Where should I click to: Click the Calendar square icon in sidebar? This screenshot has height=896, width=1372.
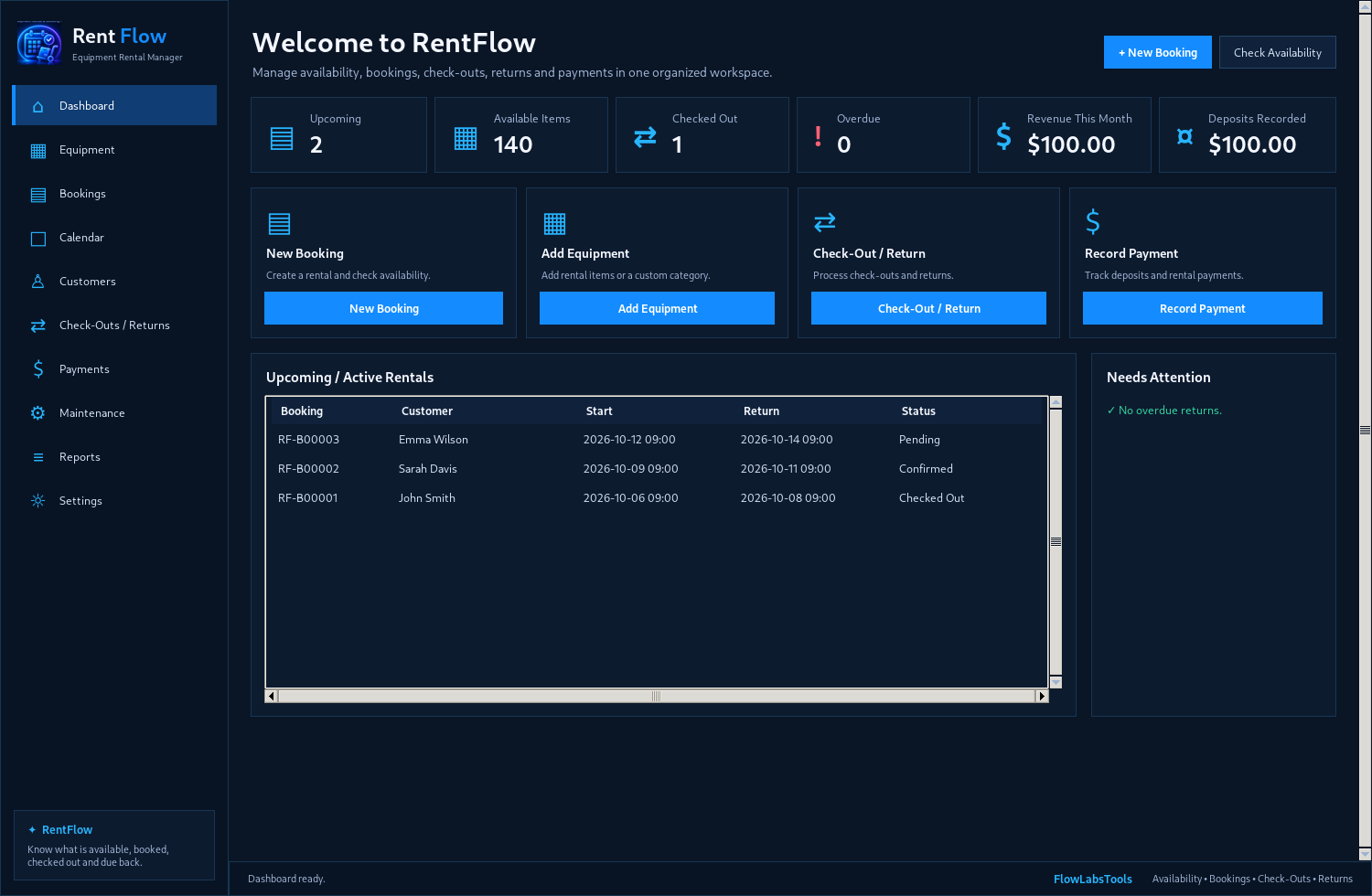[x=38, y=238]
